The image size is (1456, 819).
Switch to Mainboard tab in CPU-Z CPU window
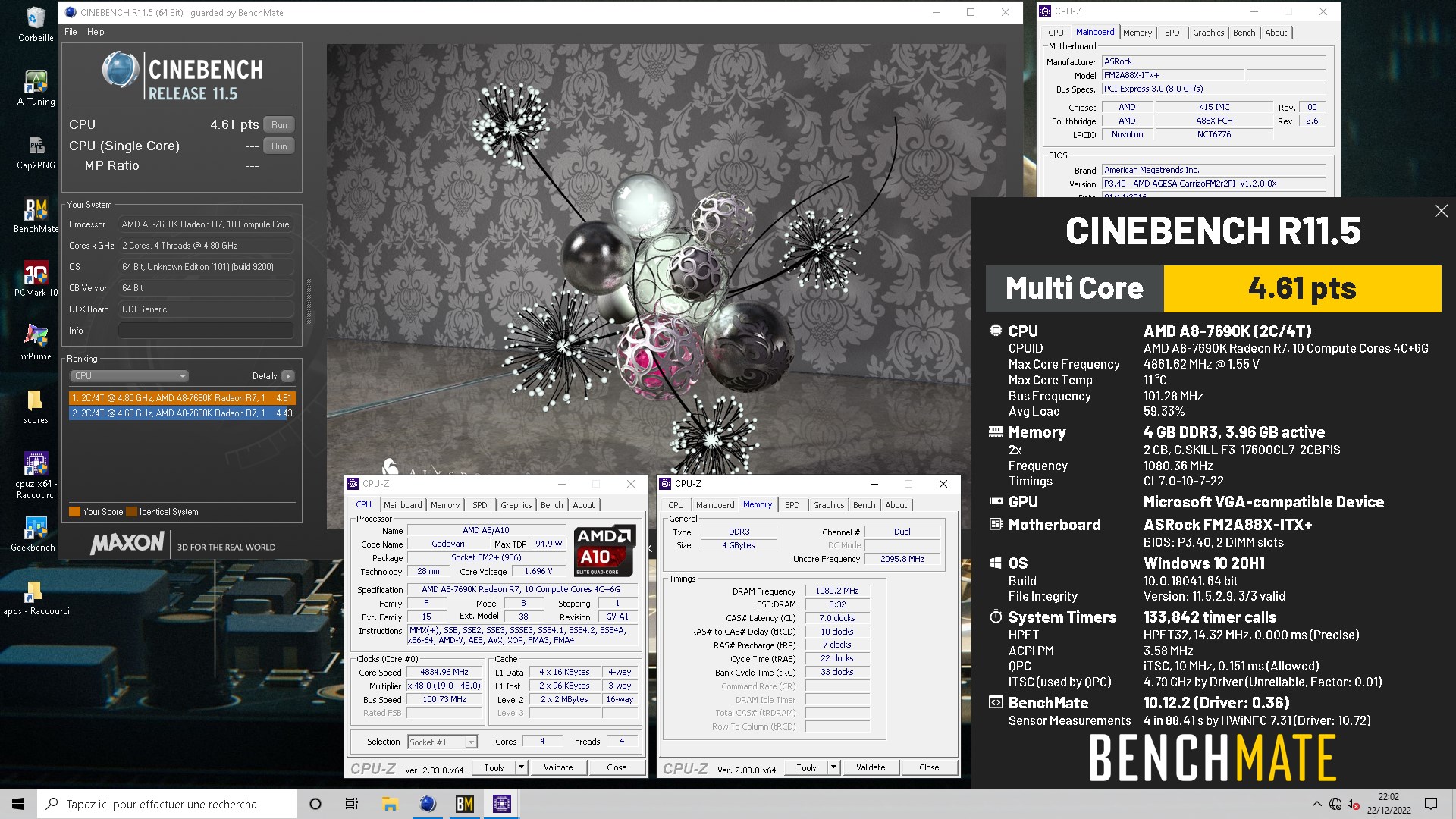pos(403,505)
